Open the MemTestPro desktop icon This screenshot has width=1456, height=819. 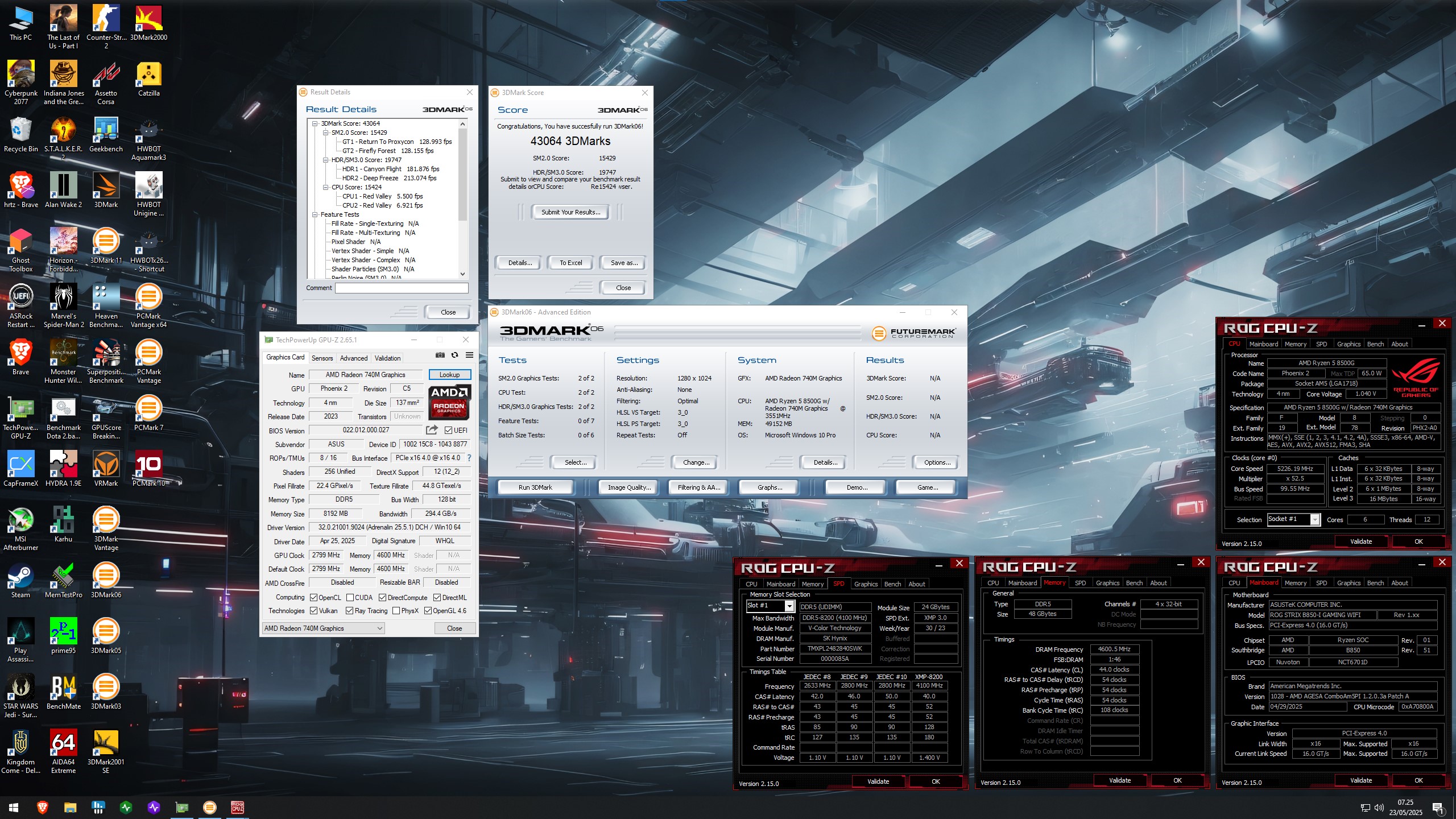(x=63, y=581)
